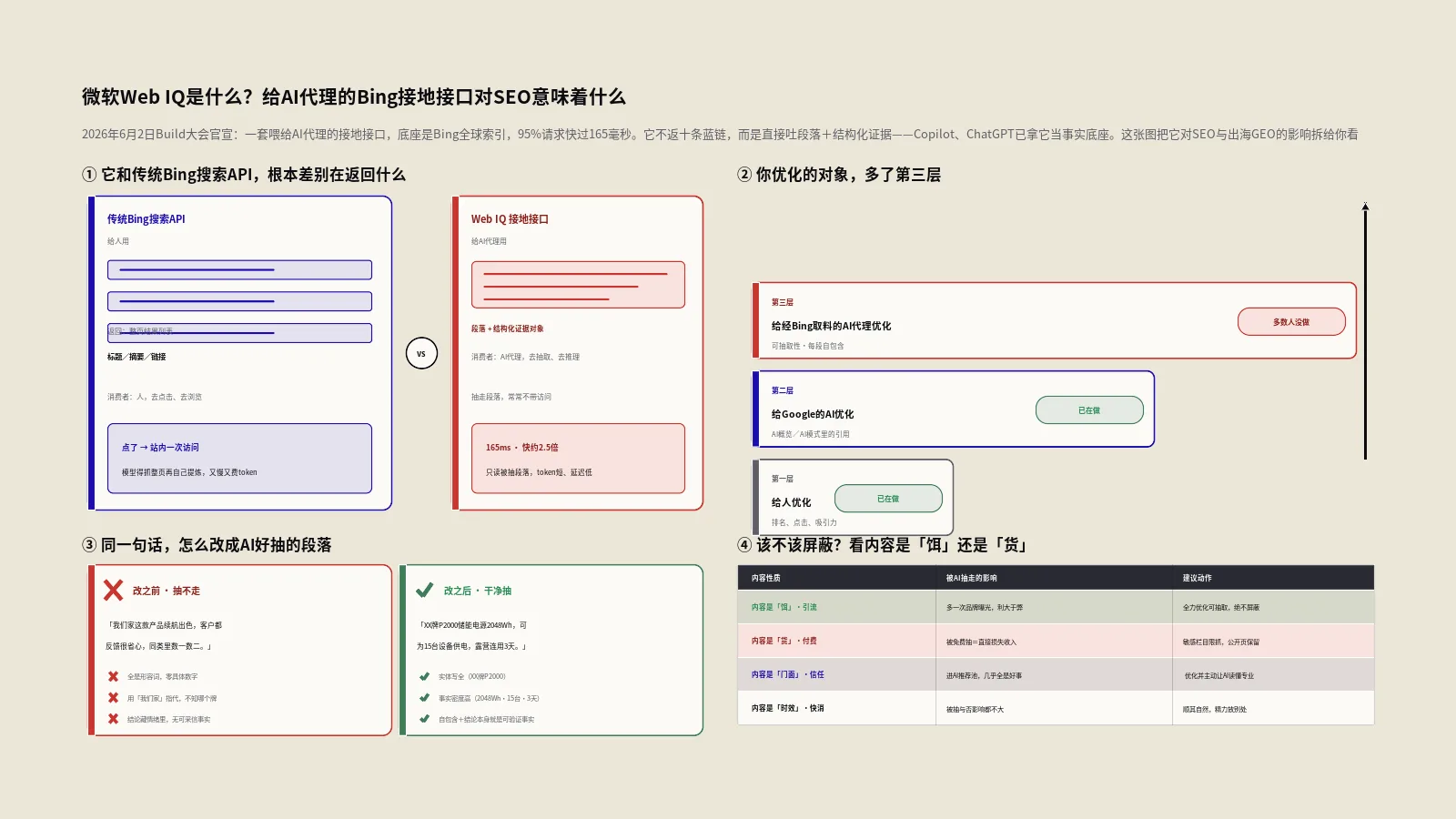This screenshot has width=1456, height=819.
Task: Click the red X next to 用「我们家」指代
Action: [x=113, y=698]
